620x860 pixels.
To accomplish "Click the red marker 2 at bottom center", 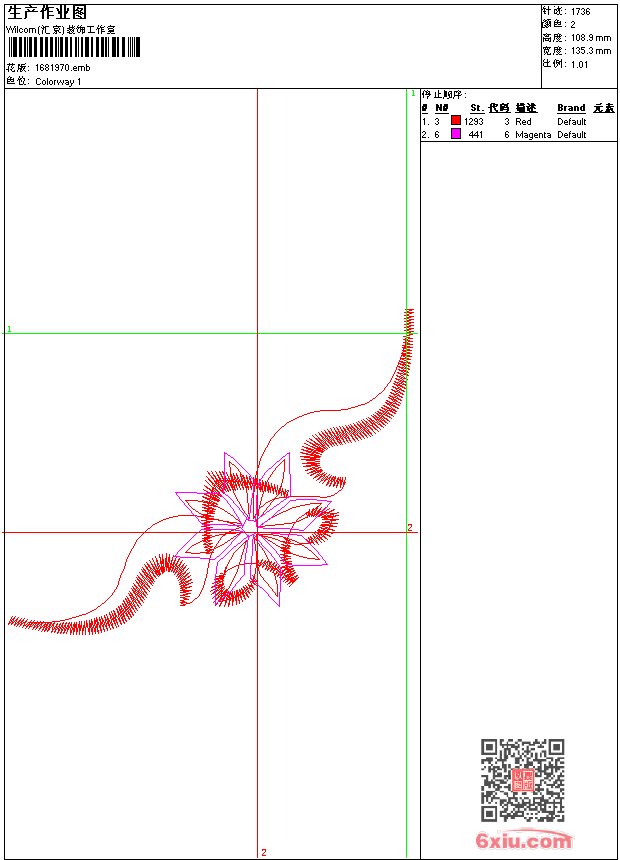I will pos(264,852).
